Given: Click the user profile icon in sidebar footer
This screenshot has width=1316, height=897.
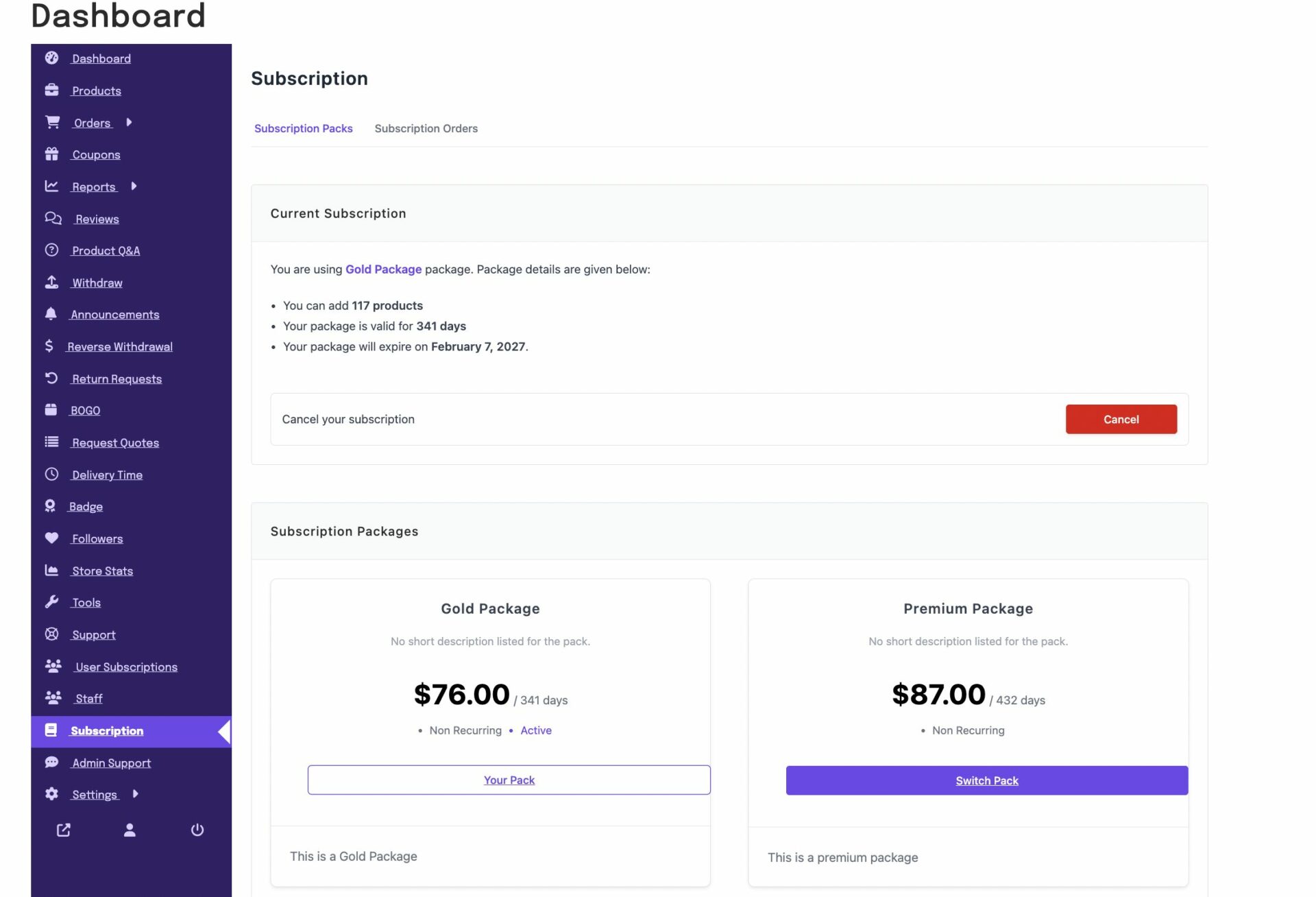Looking at the screenshot, I should click(x=130, y=830).
